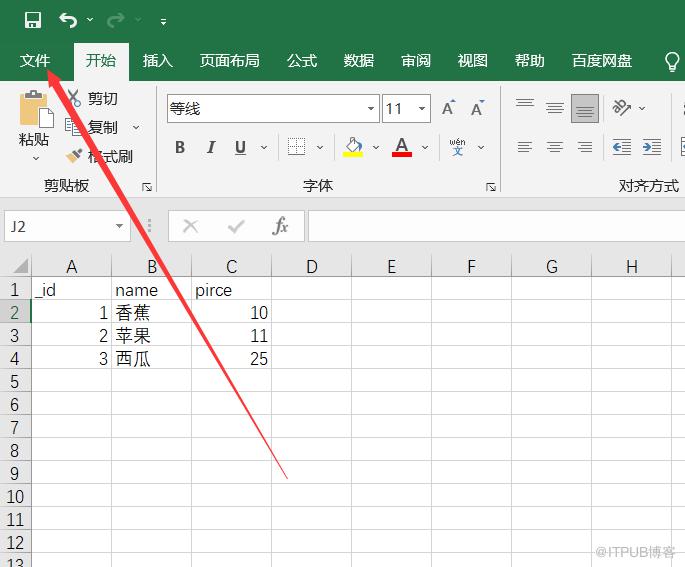Image resolution: width=685 pixels, height=567 pixels.
Task: Open phonetic guide dropdown arrow
Action: (481, 148)
